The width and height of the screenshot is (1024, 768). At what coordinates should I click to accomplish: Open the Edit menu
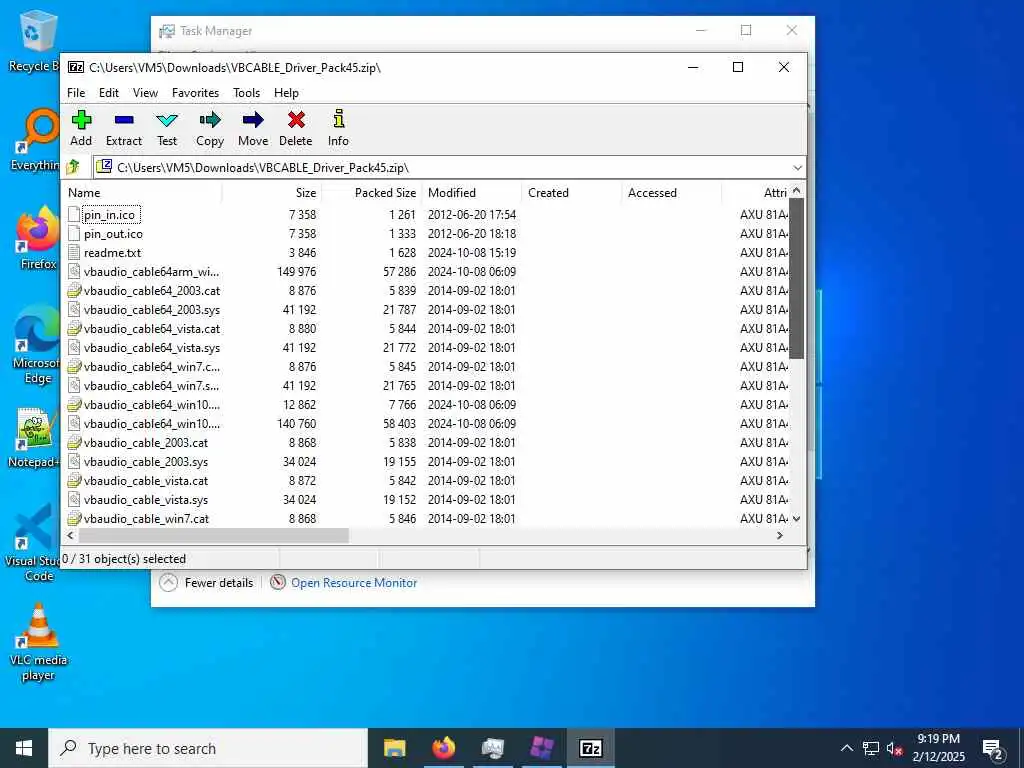click(108, 93)
